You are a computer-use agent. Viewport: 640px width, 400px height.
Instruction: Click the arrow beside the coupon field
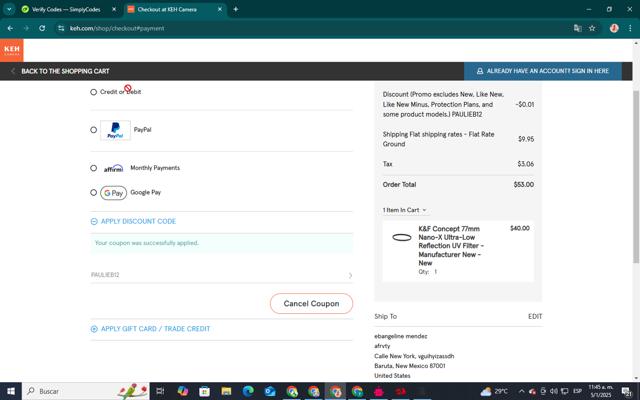350,276
